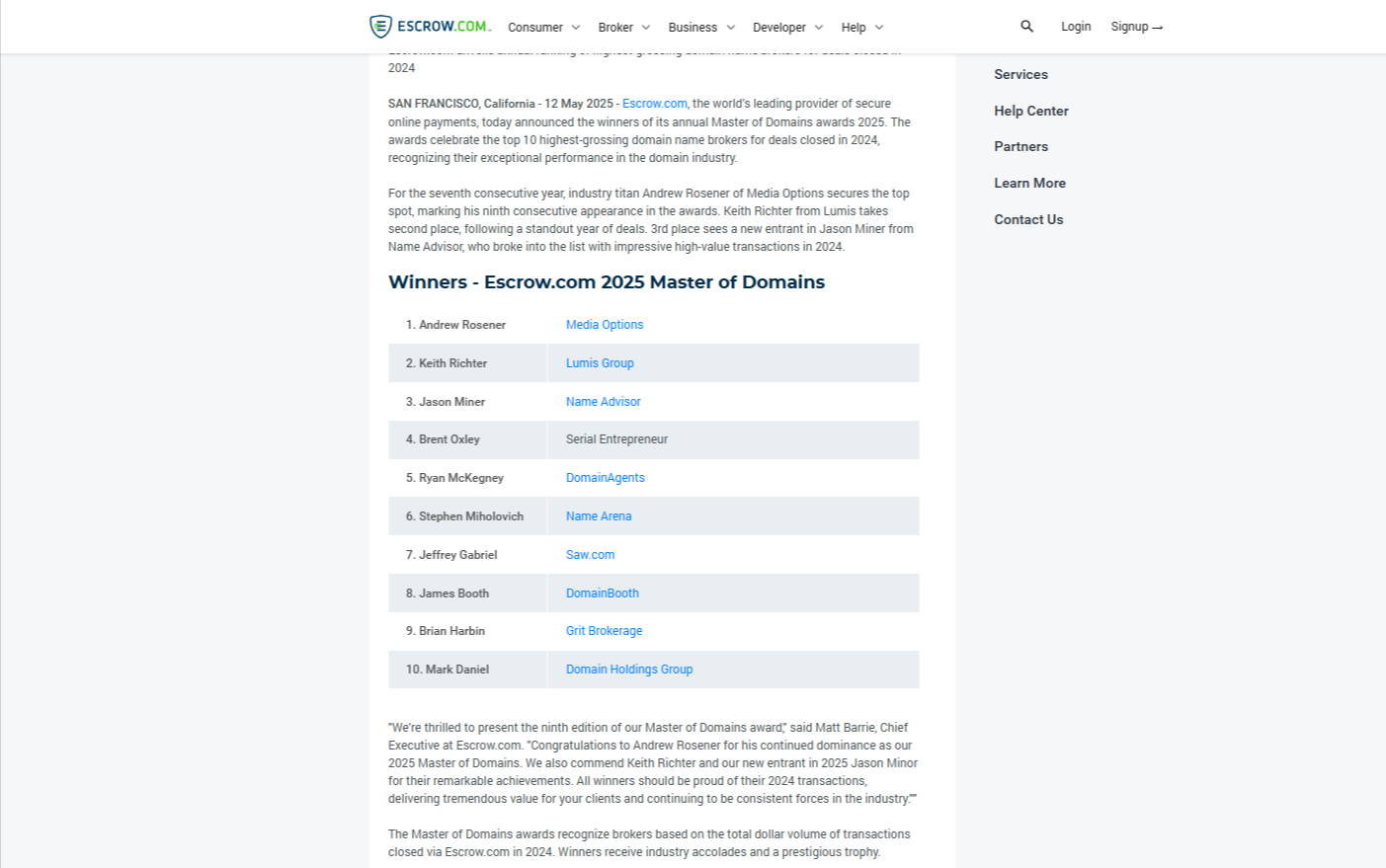Open the Lumis Group link
The width and height of the screenshot is (1386, 868).
[x=600, y=363]
